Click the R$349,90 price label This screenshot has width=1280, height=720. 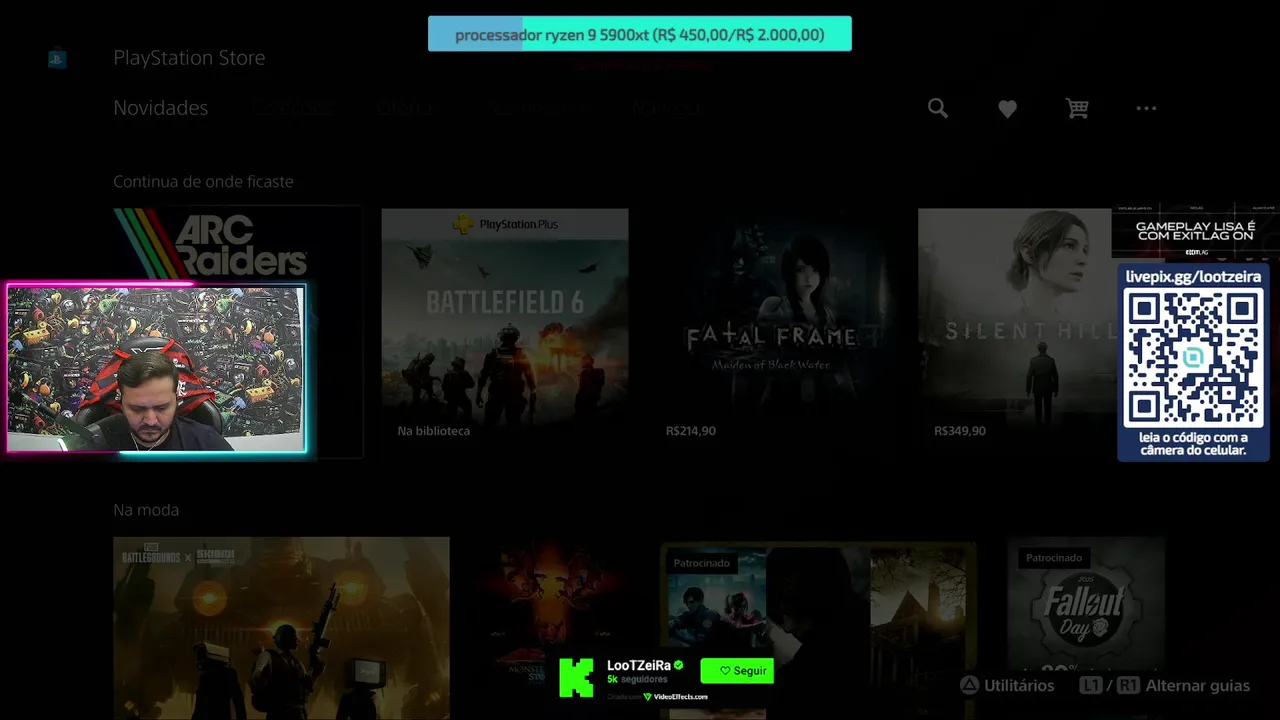click(960, 431)
